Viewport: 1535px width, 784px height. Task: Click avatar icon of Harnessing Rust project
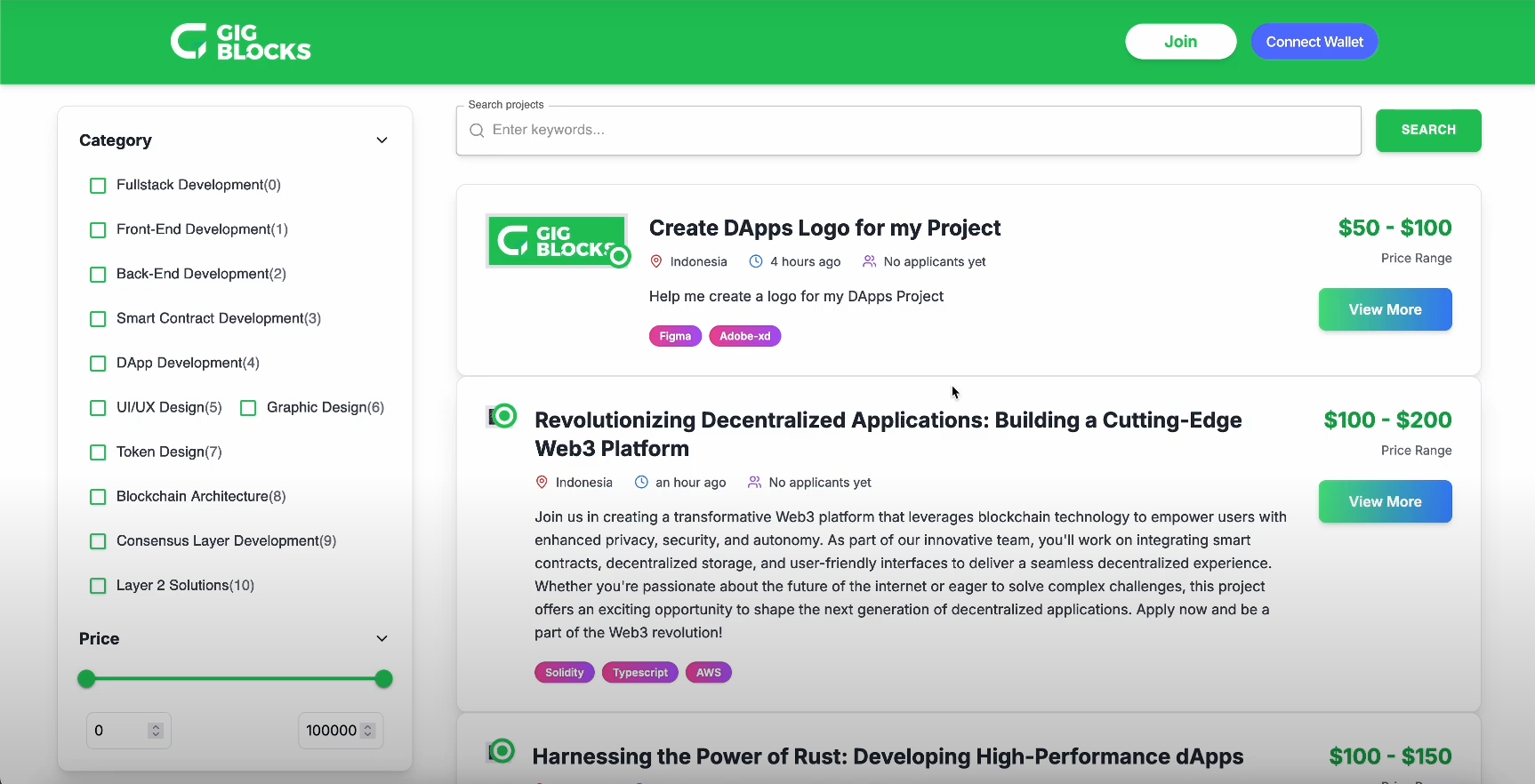click(x=501, y=752)
